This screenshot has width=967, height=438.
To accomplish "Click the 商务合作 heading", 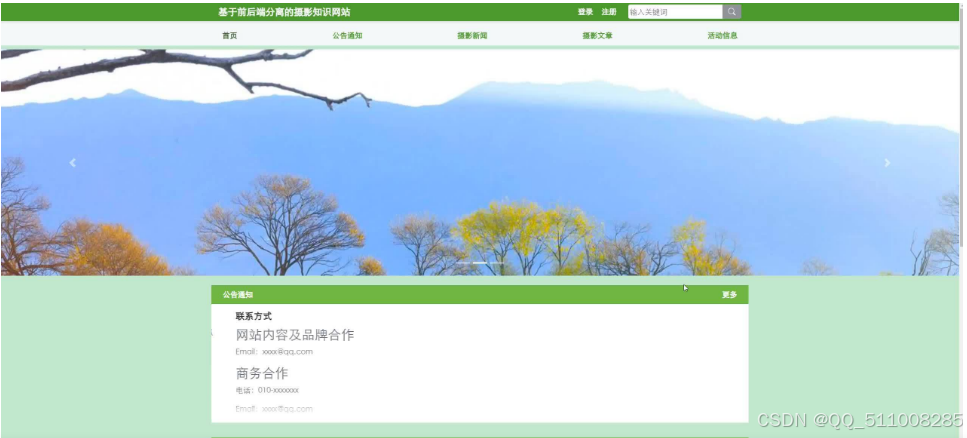I will click(x=261, y=373).
